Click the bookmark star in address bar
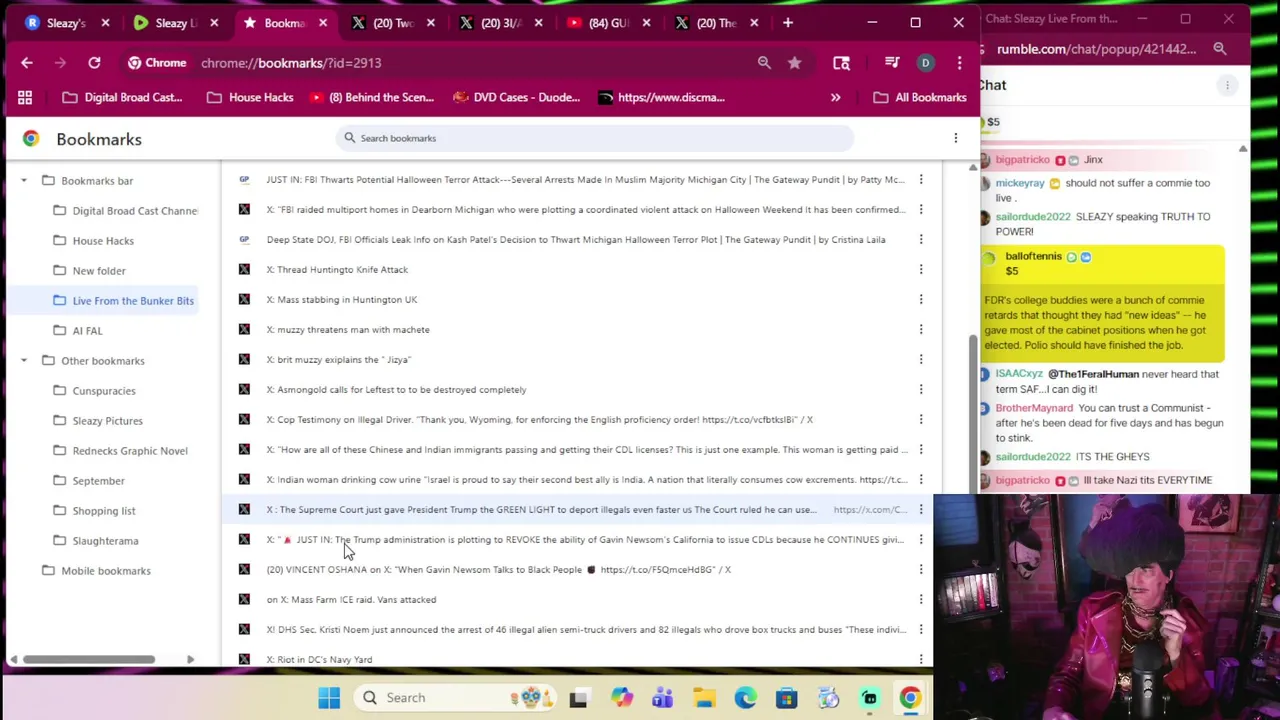 (x=794, y=63)
